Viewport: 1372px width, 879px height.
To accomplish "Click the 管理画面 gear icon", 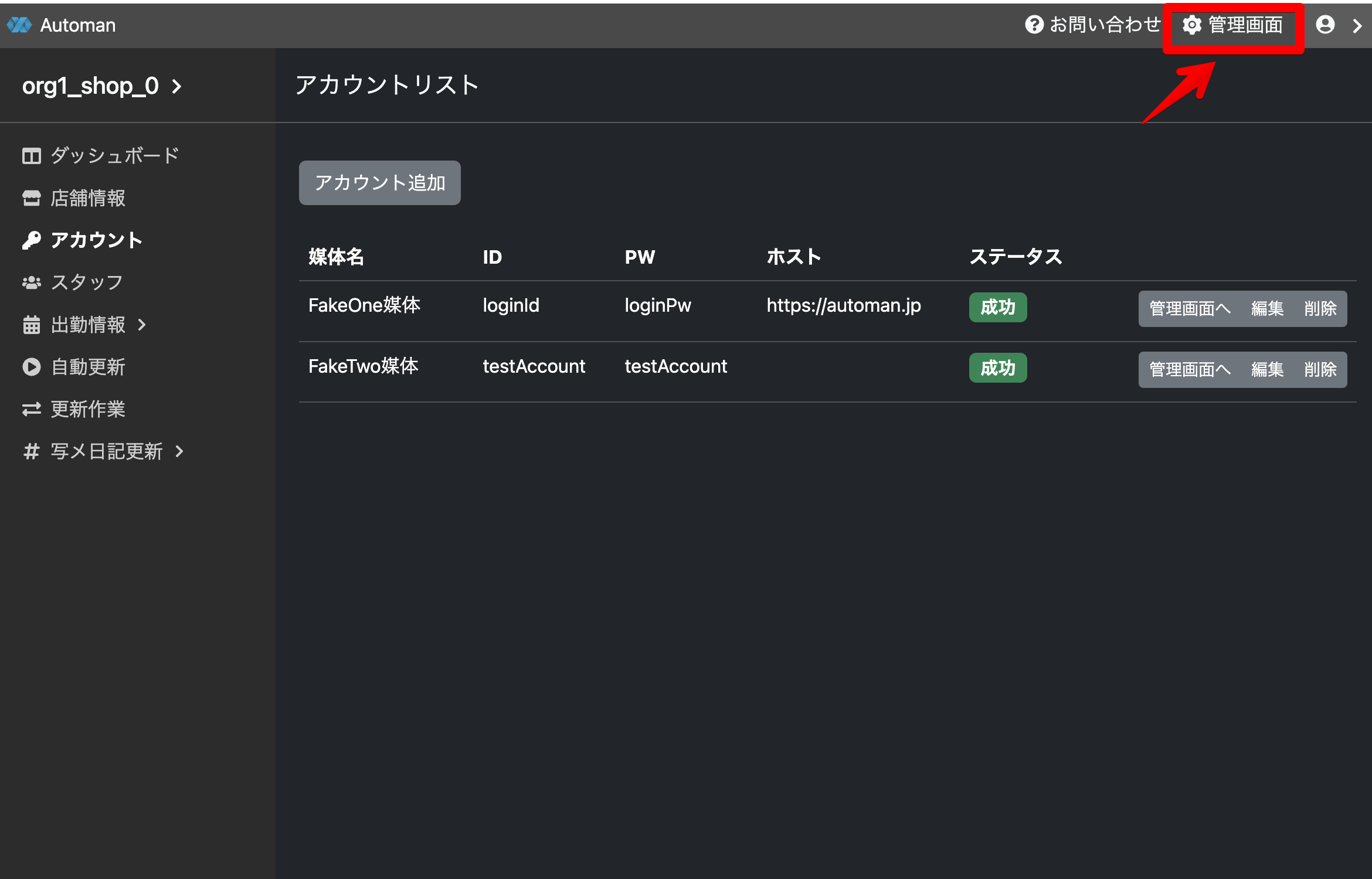I will (x=1191, y=25).
